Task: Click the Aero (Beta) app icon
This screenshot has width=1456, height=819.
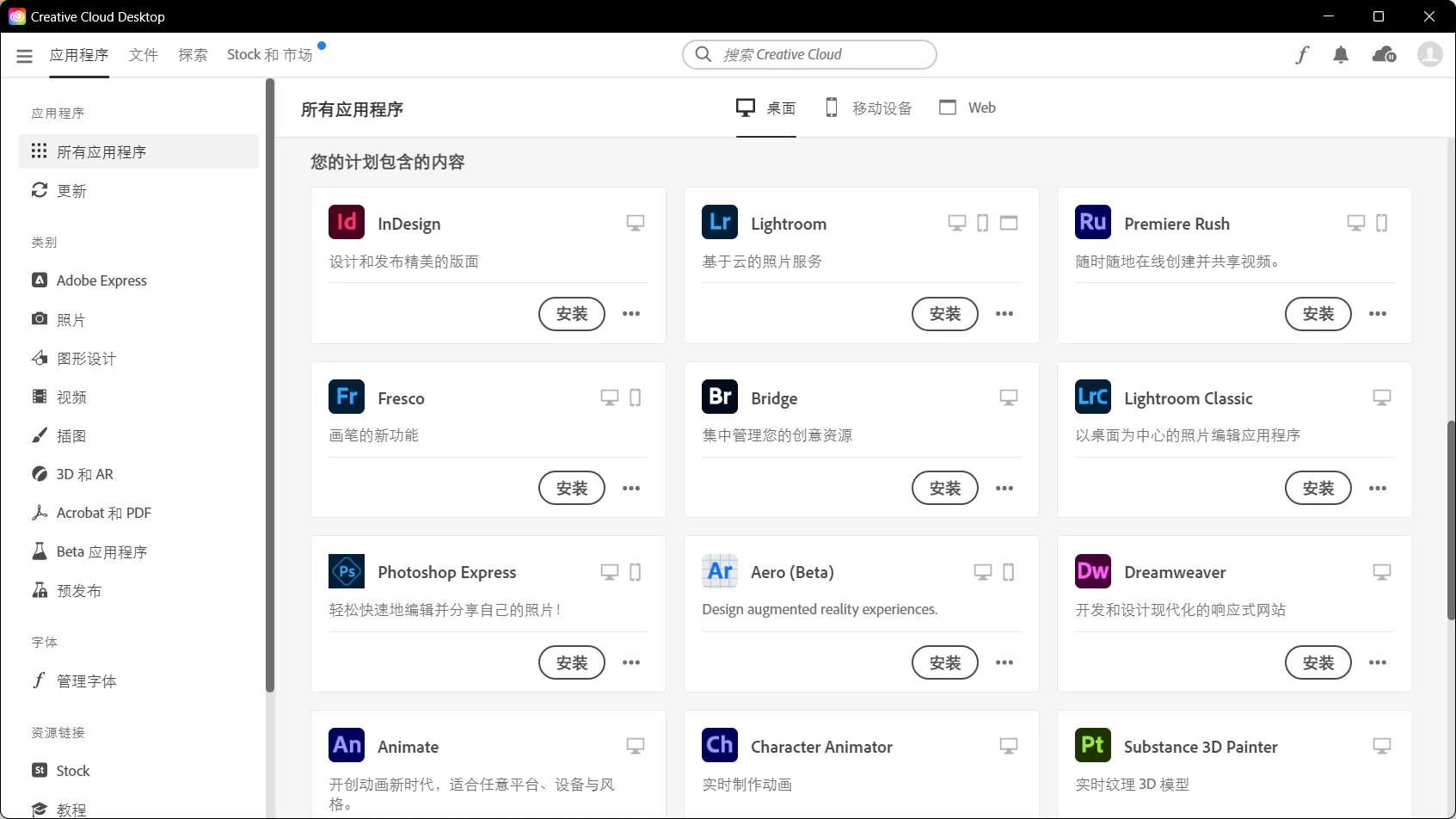Action: [x=720, y=571]
